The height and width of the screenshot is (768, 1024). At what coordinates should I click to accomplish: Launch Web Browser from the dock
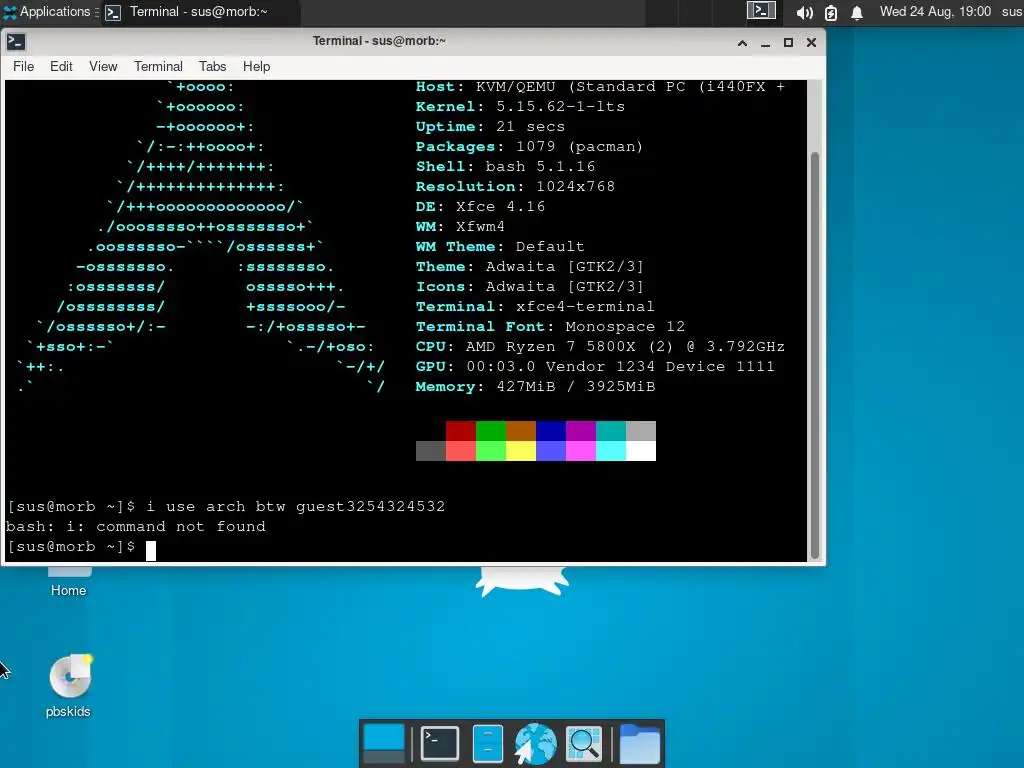535,743
